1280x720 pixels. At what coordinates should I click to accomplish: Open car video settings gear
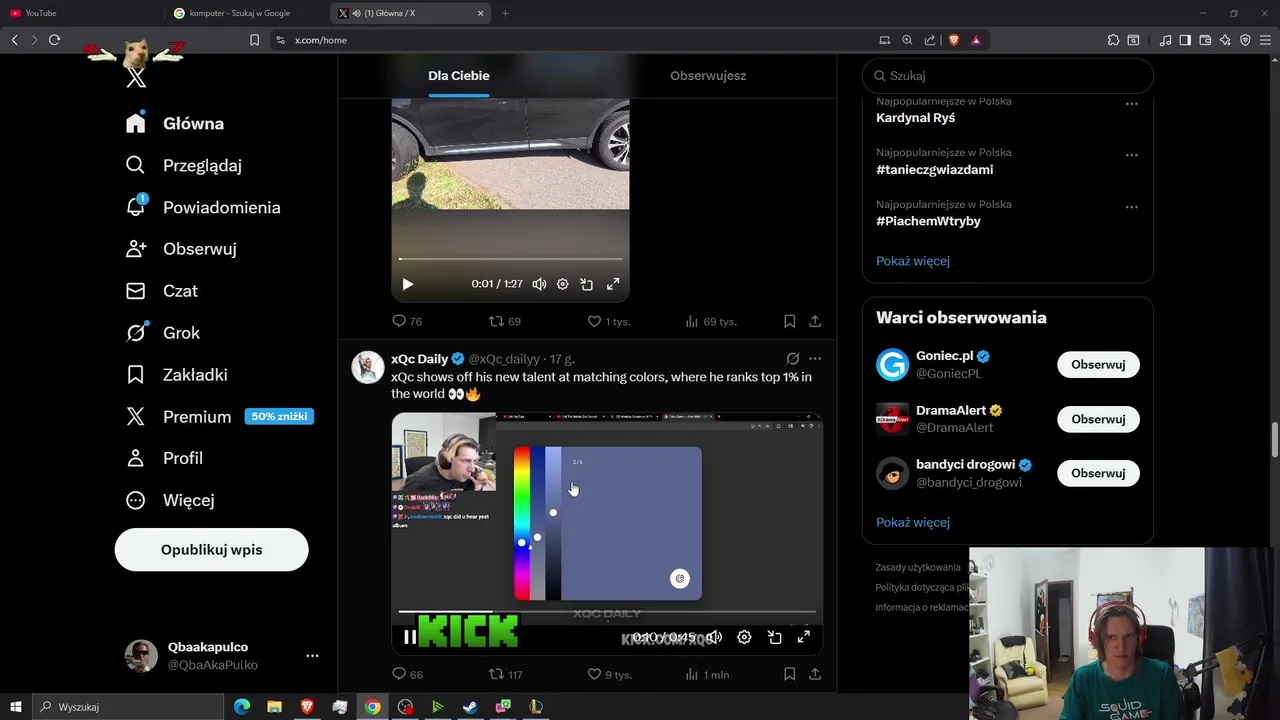pos(562,284)
